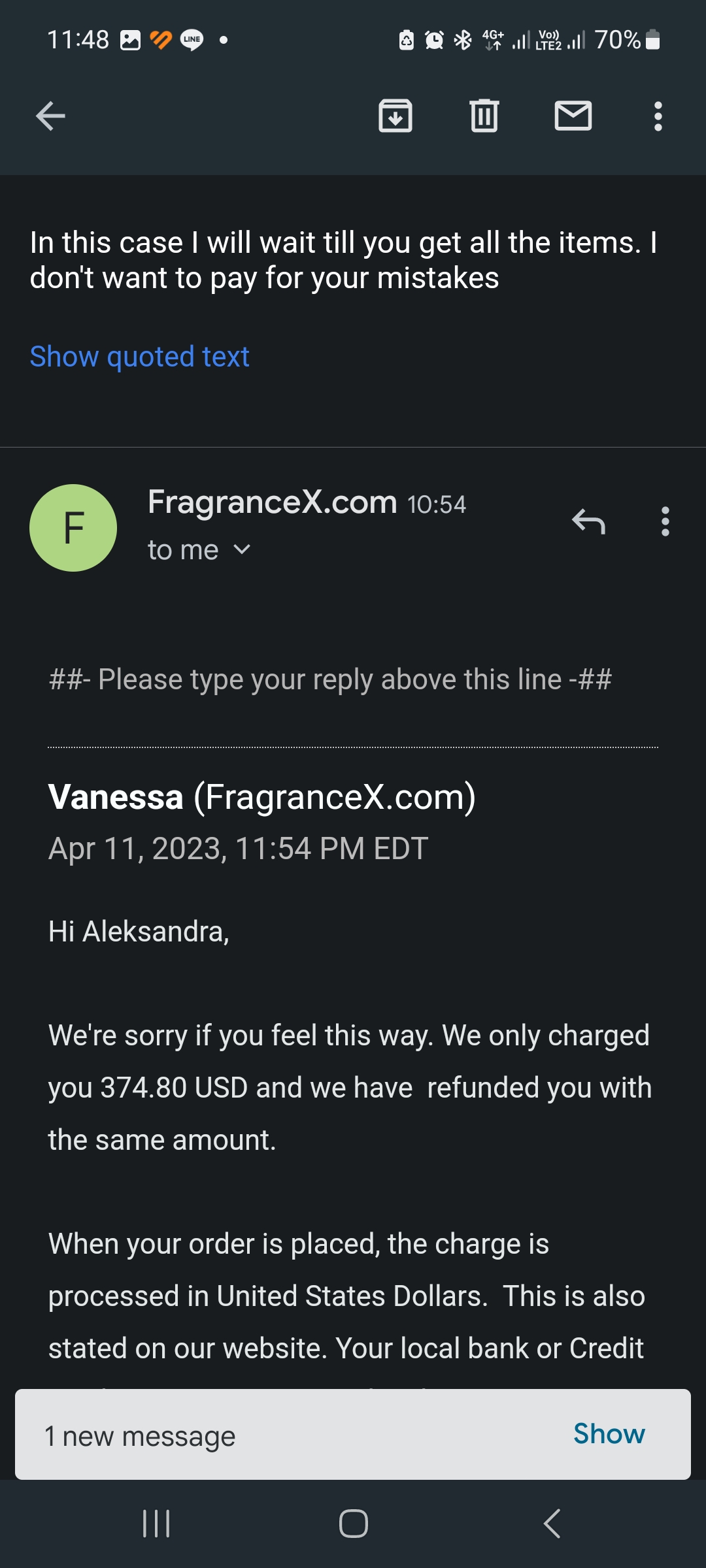Tap the home navigation button
The height and width of the screenshot is (1568, 706).
point(352,1523)
